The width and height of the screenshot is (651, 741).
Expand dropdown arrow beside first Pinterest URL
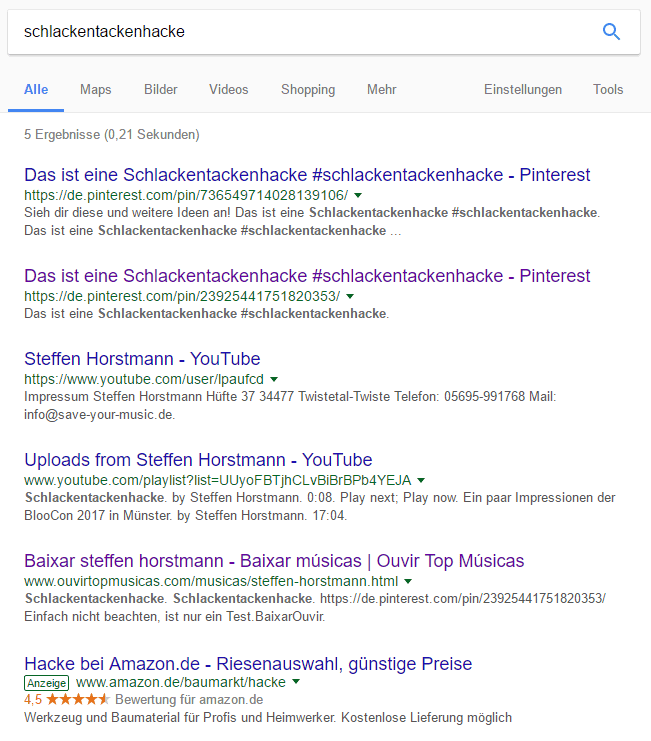(358, 196)
